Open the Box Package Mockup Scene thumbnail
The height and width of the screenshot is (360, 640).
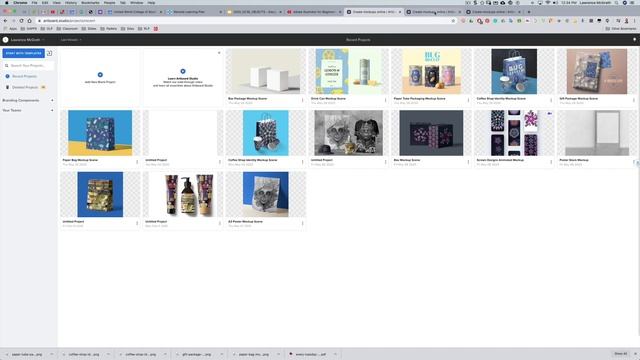click(x=266, y=71)
